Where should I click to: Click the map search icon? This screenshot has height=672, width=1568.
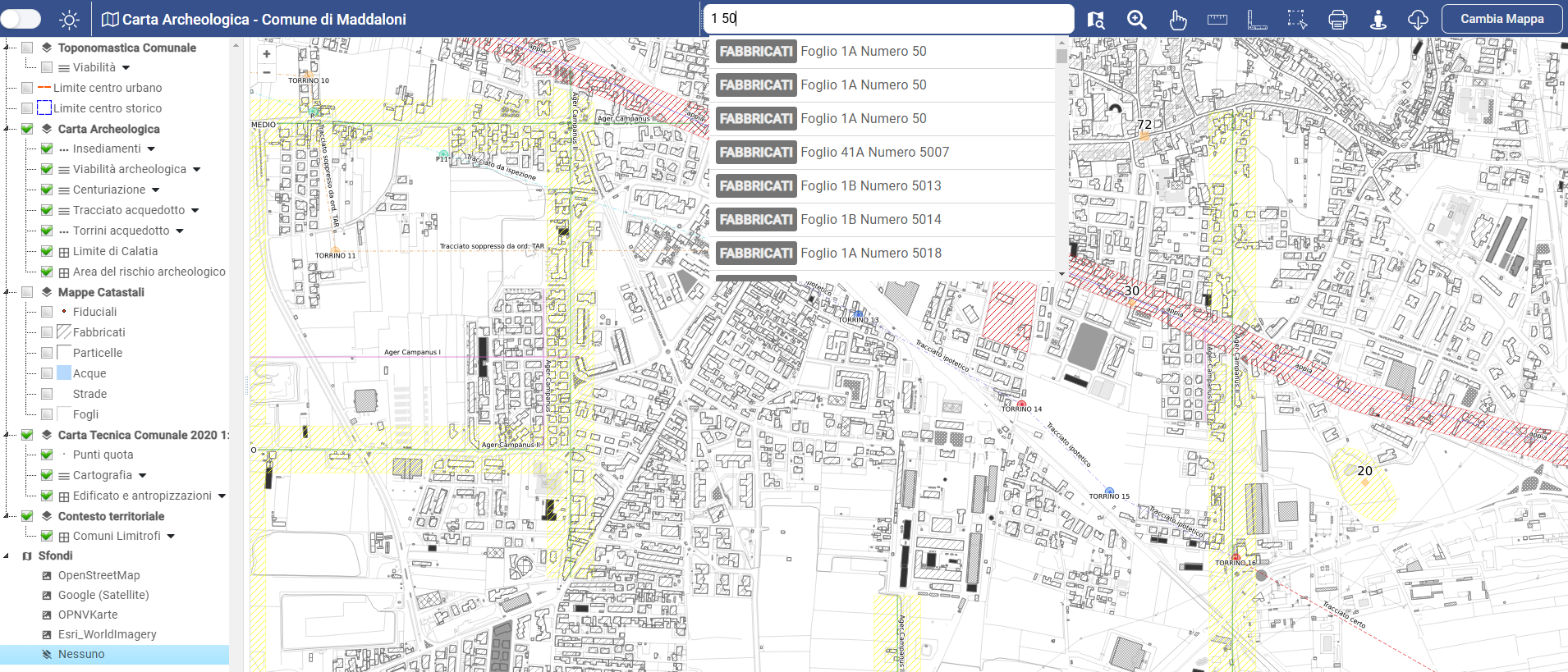(x=1096, y=20)
